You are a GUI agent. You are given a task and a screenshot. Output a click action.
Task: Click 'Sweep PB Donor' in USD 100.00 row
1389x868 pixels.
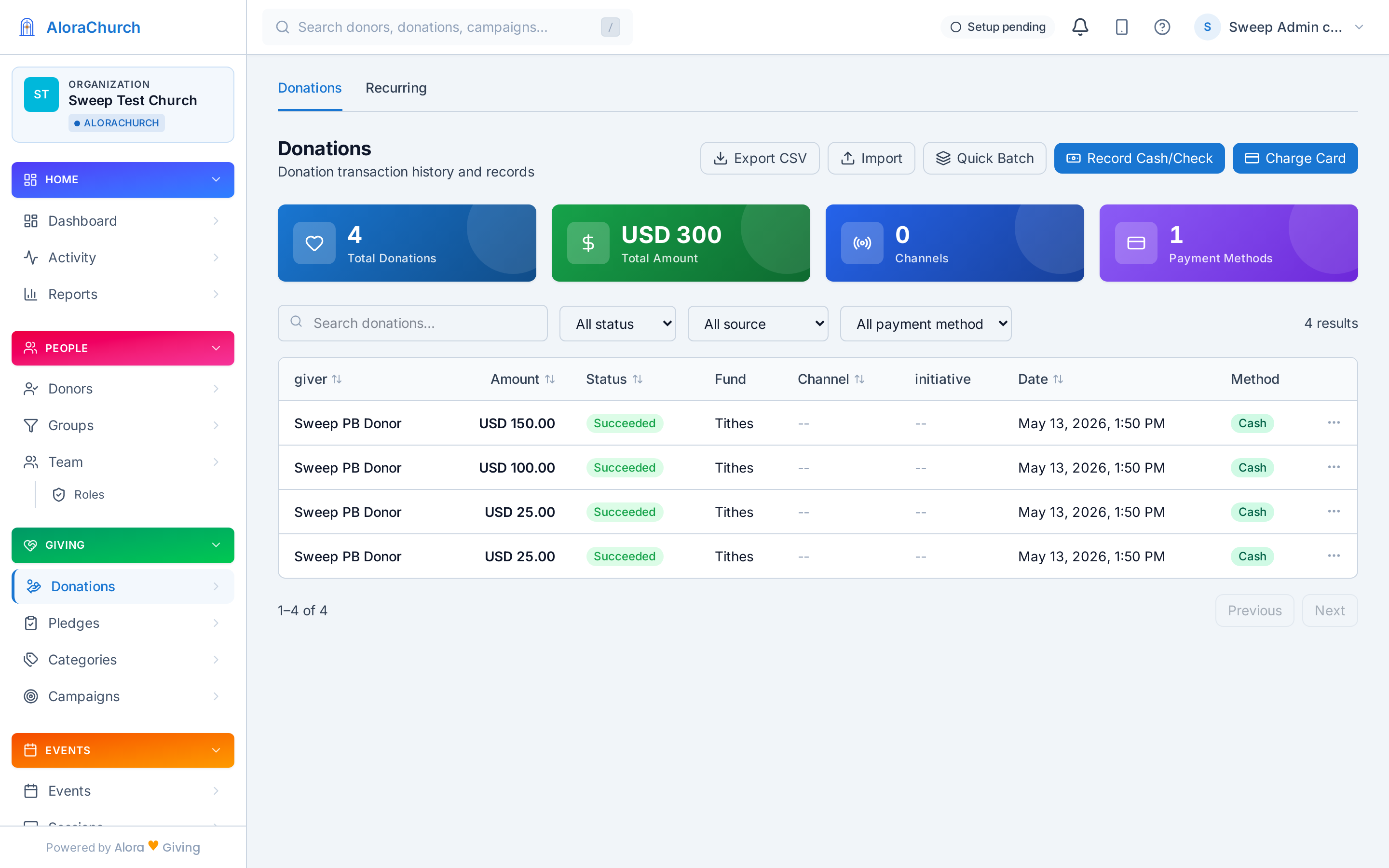pos(348,468)
